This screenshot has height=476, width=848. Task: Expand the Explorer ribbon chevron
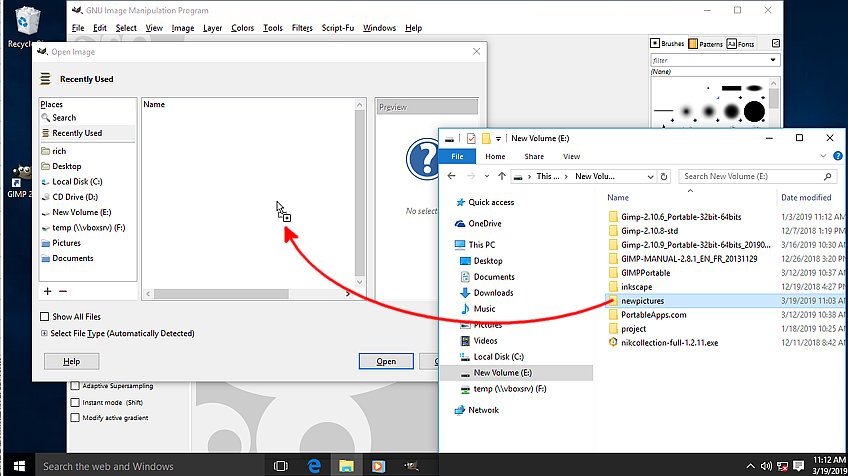pyautogui.click(x=823, y=156)
